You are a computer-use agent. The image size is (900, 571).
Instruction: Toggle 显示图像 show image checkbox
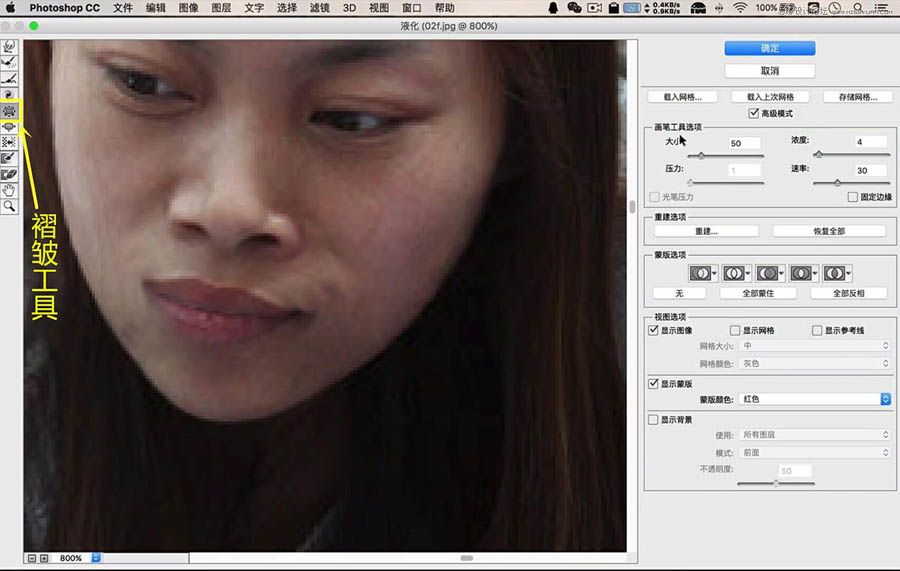[x=653, y=330]
